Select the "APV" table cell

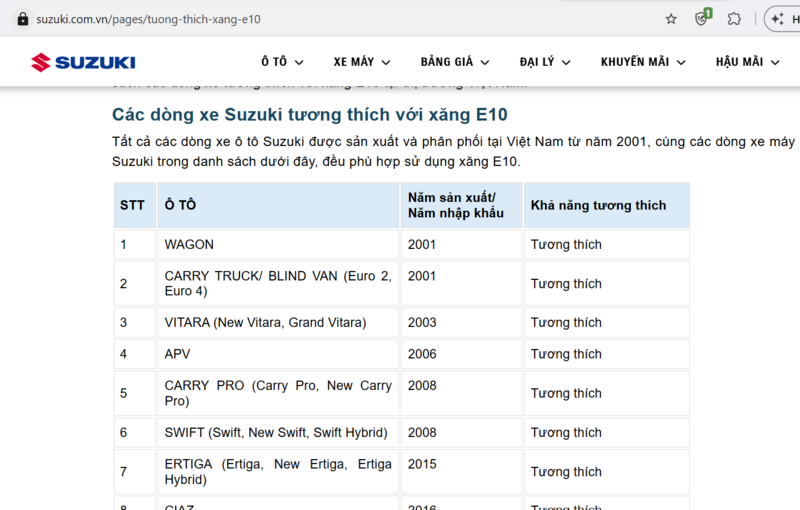[278, 354]
